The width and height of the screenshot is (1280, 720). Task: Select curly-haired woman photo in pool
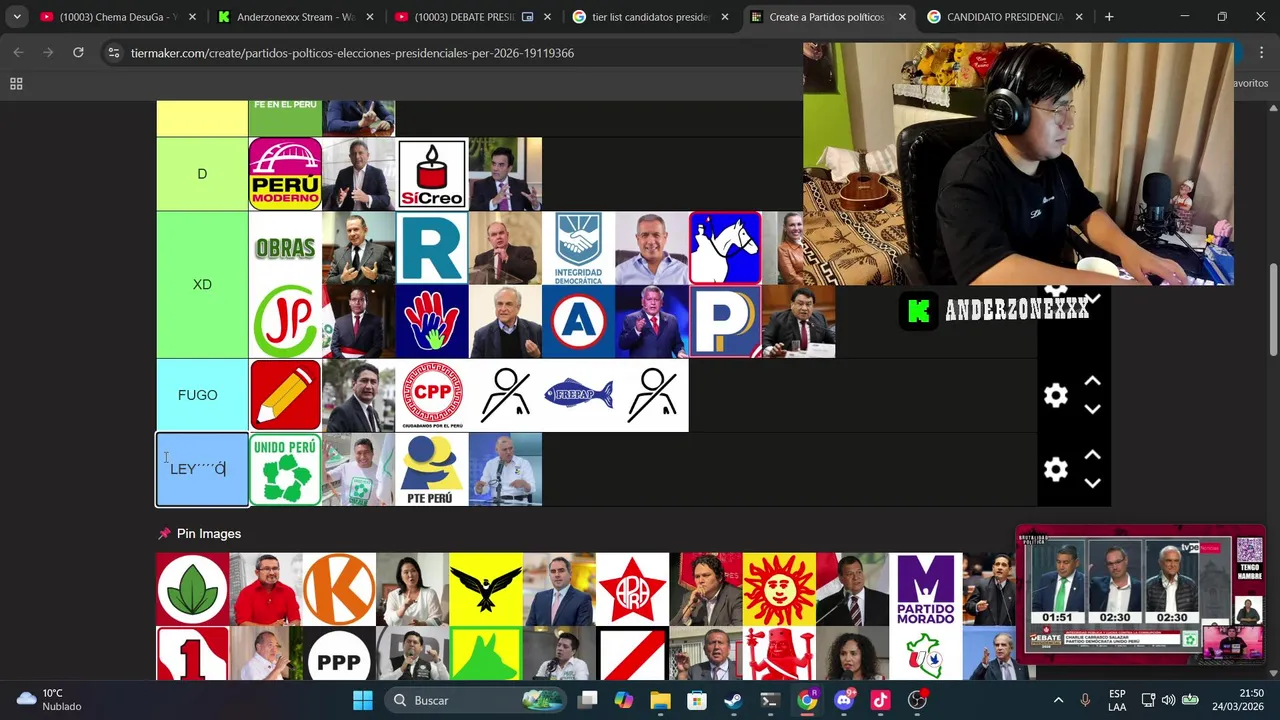click(x=852, y=654)
